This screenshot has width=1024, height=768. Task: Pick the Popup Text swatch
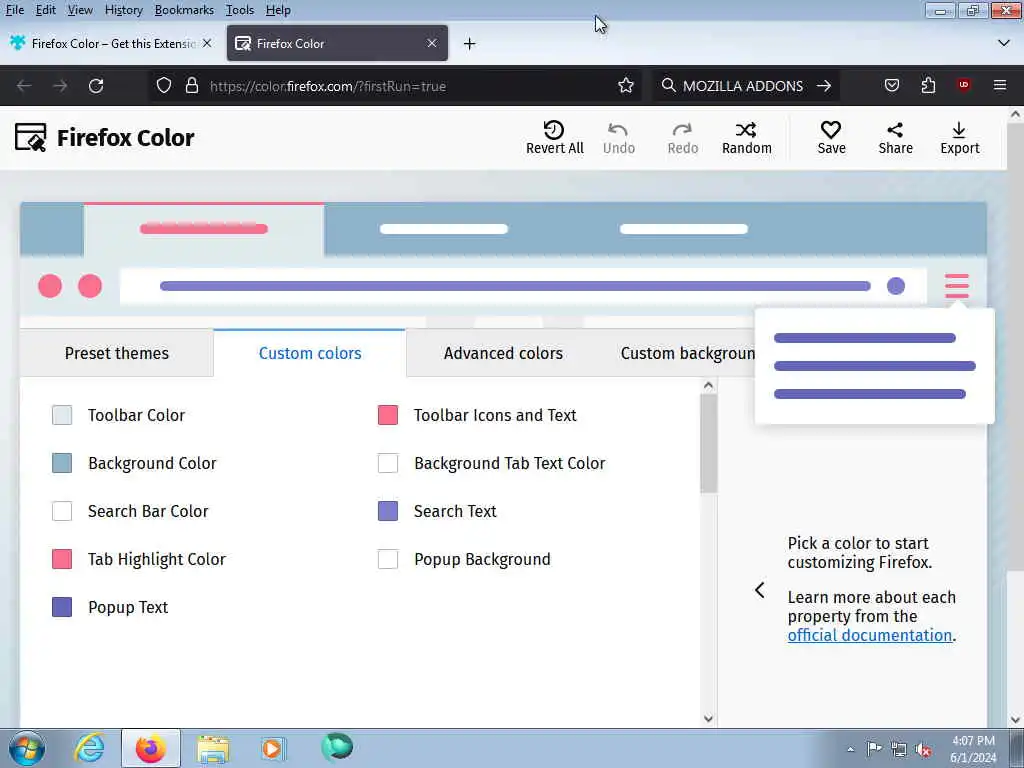click(62, 607)
